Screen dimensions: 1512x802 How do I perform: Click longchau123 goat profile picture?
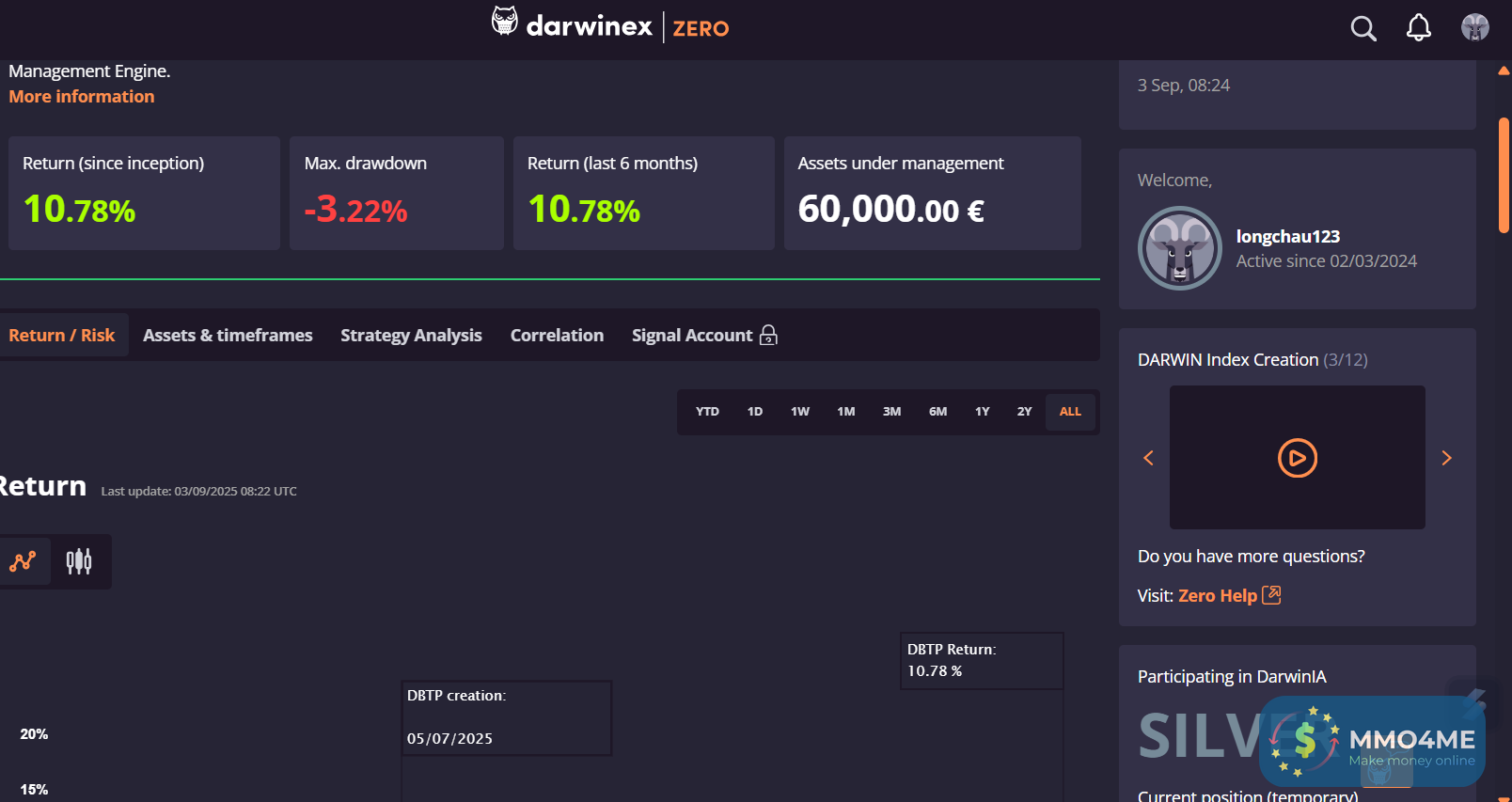click(x=1180, y=248)
